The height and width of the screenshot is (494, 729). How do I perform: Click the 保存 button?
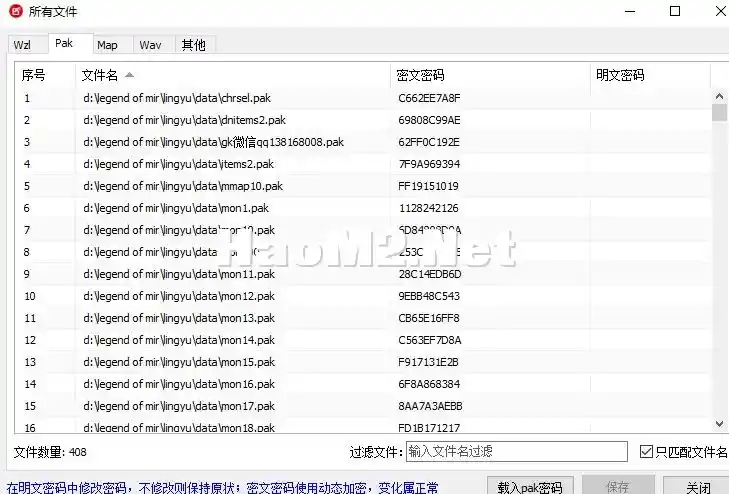[618, 486]
